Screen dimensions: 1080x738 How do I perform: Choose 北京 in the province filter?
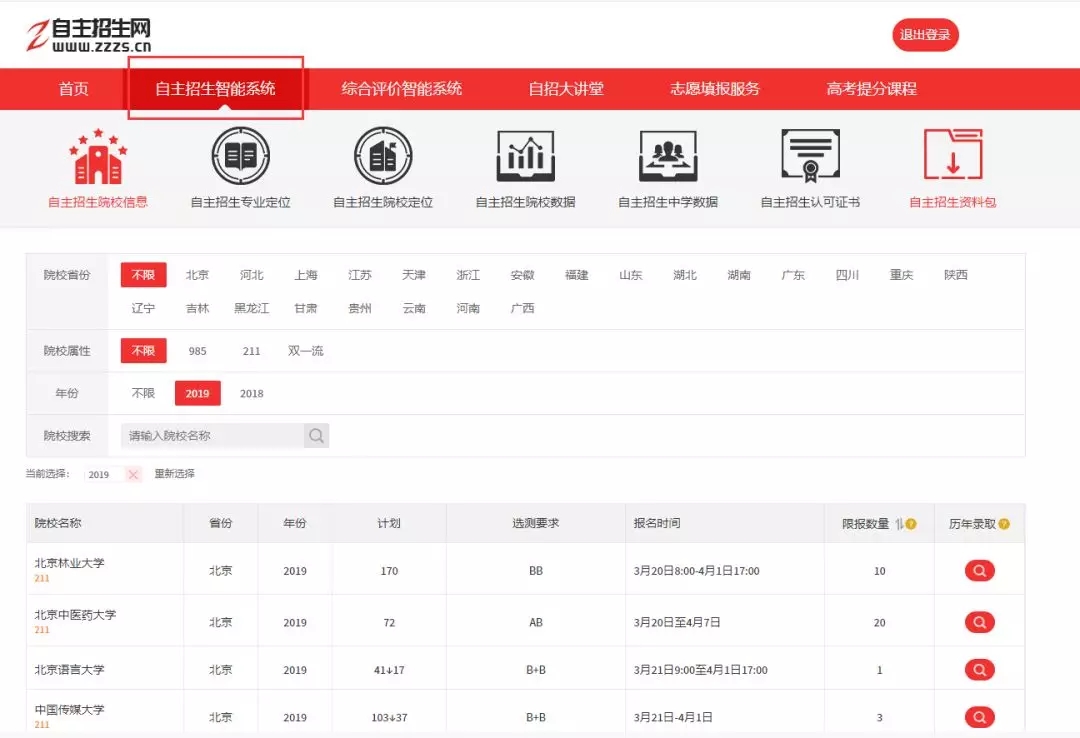197,275
